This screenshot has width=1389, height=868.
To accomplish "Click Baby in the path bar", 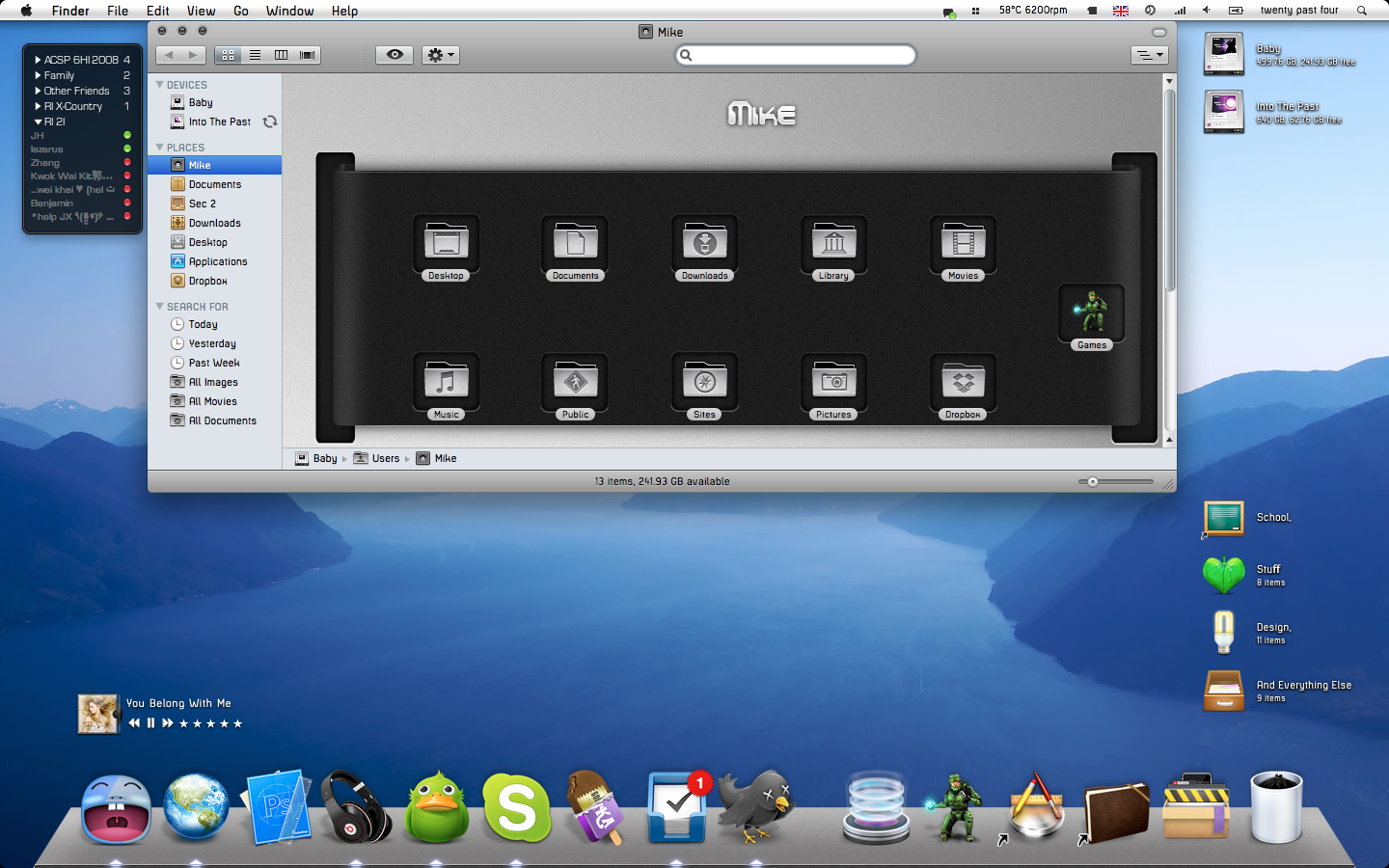I will [316, 458].
